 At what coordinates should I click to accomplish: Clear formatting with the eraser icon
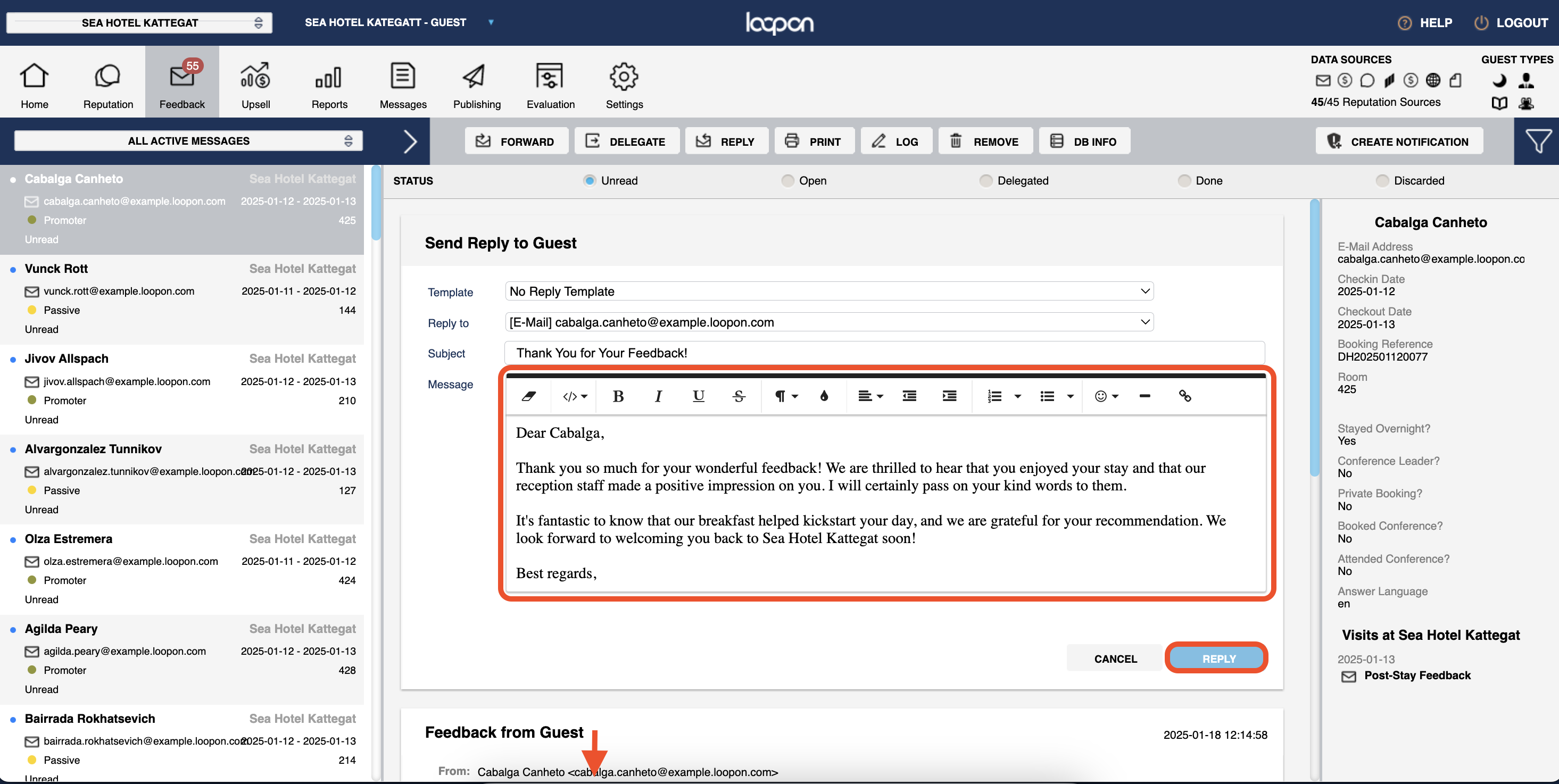coord(528,396)
